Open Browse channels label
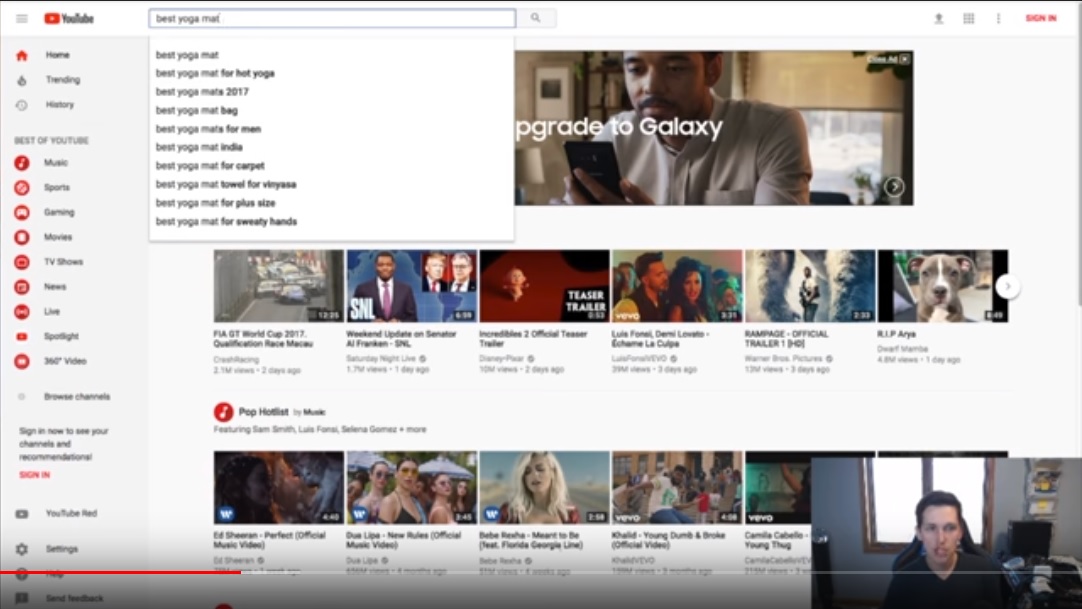This screenshot has width=1082, height=609. coord(77,397)
